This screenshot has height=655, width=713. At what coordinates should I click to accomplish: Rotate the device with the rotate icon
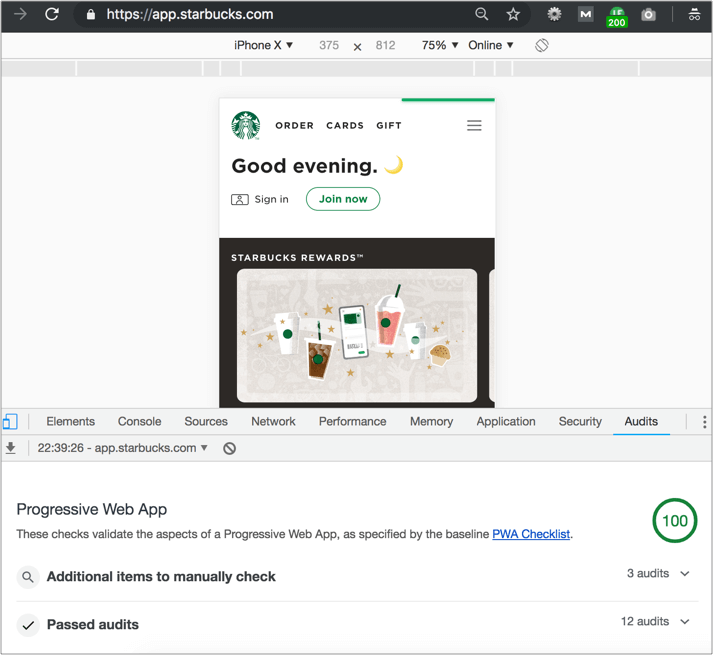tap(542, 45)
